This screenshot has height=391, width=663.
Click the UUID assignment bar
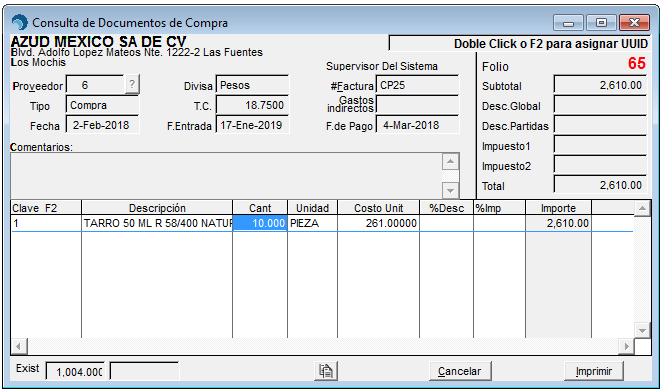click(520, 44)
